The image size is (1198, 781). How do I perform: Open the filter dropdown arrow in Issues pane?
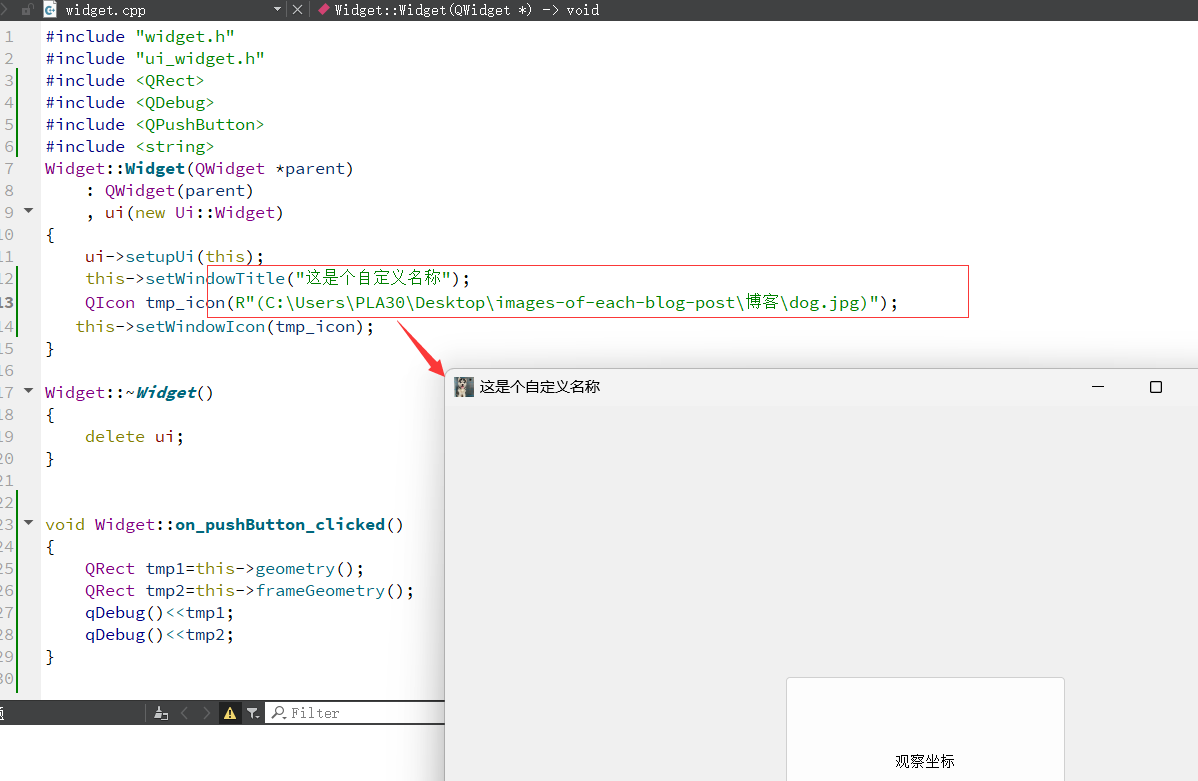click(259, 717)
